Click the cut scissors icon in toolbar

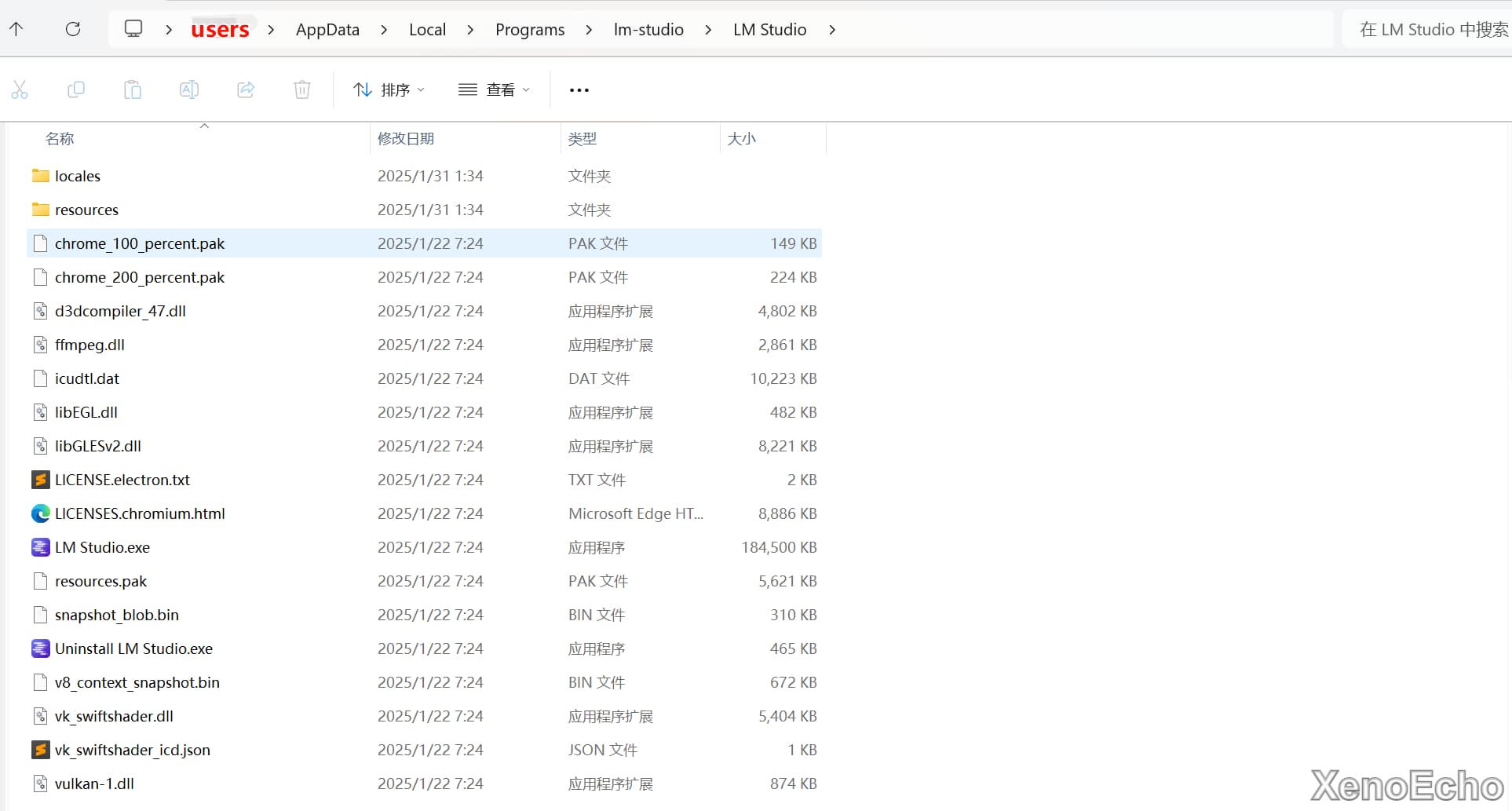pyautogui.click(x=20, y=90)
